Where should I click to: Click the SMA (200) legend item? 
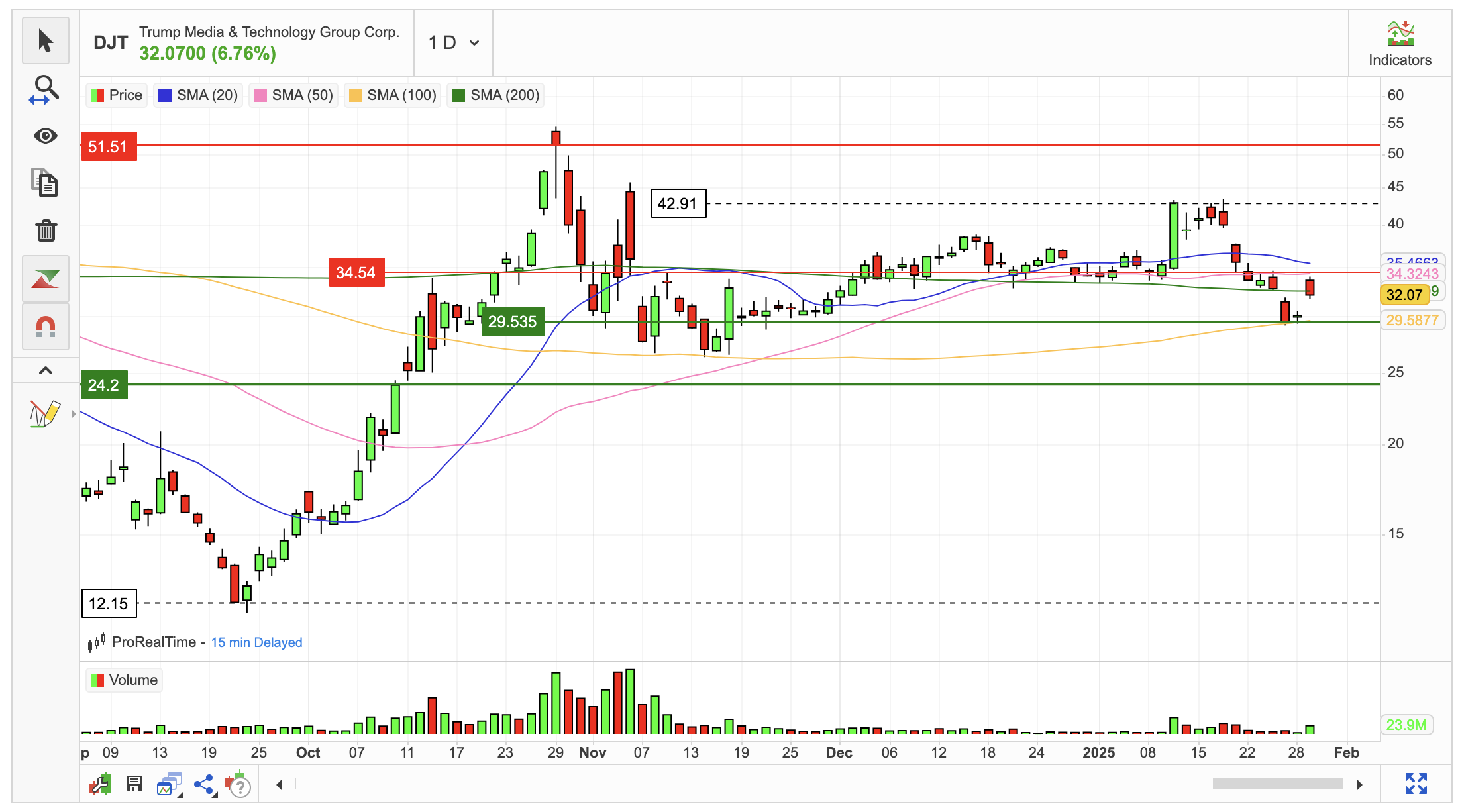pos(495,95)
